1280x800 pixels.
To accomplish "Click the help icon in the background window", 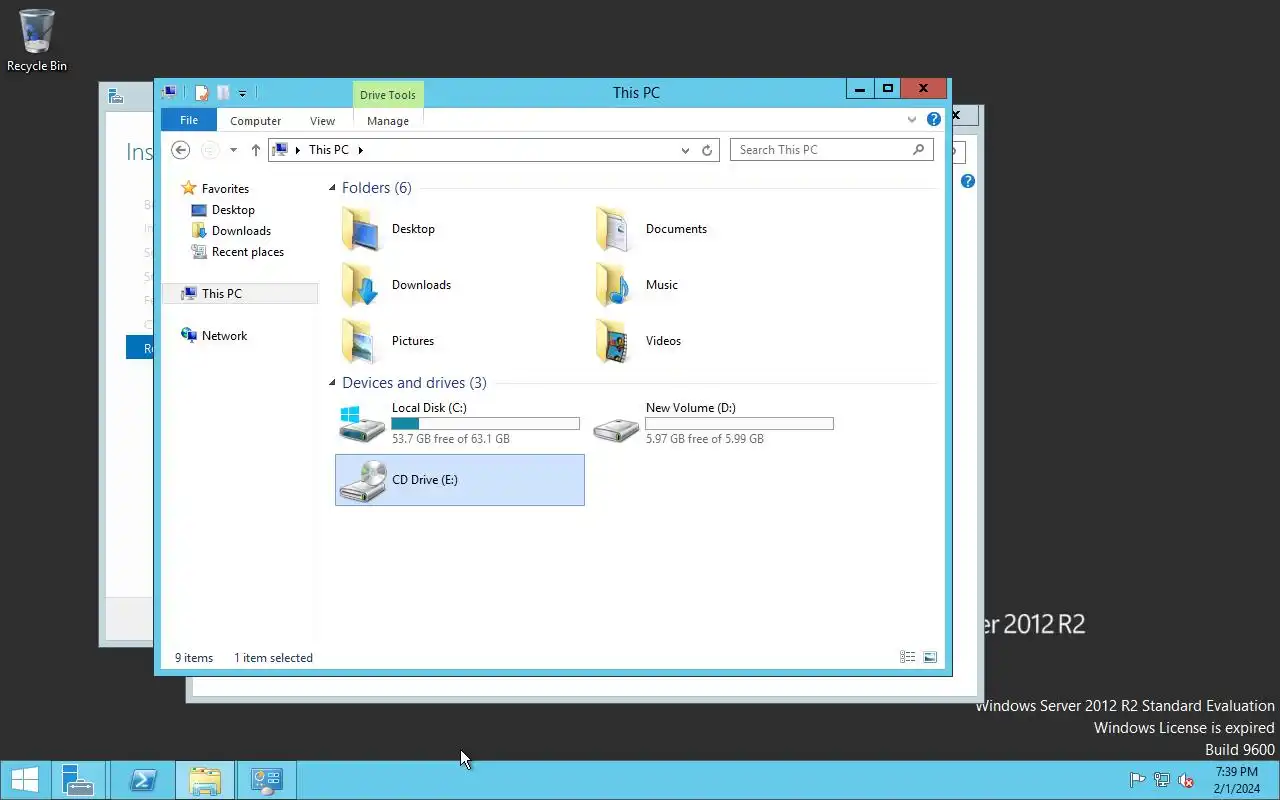I will [x=968, y=181].
